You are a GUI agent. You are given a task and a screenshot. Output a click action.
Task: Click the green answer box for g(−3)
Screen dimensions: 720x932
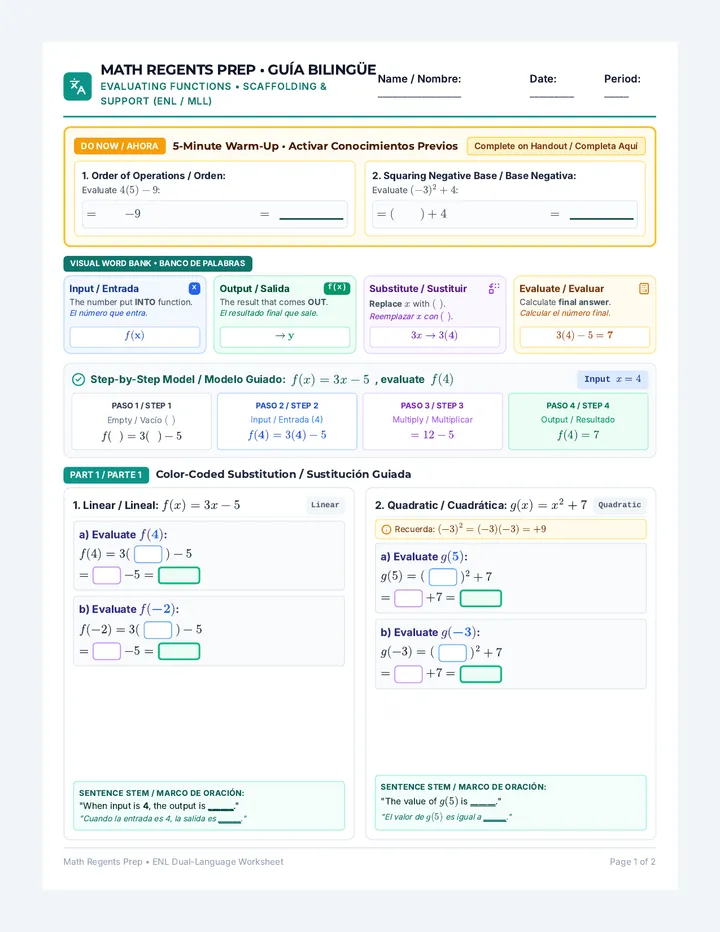(x=481, y=674)
